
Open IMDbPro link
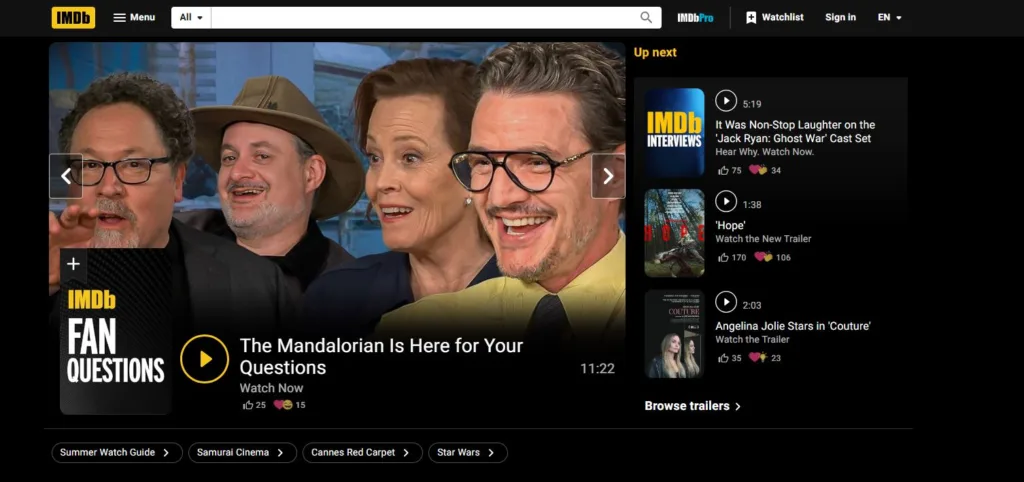tap(695, 18)
